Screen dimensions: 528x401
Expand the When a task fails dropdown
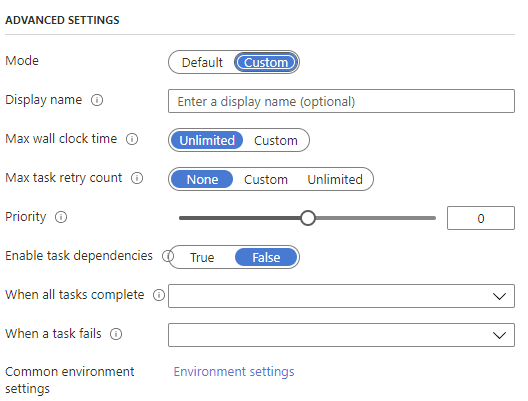(341, 335)
